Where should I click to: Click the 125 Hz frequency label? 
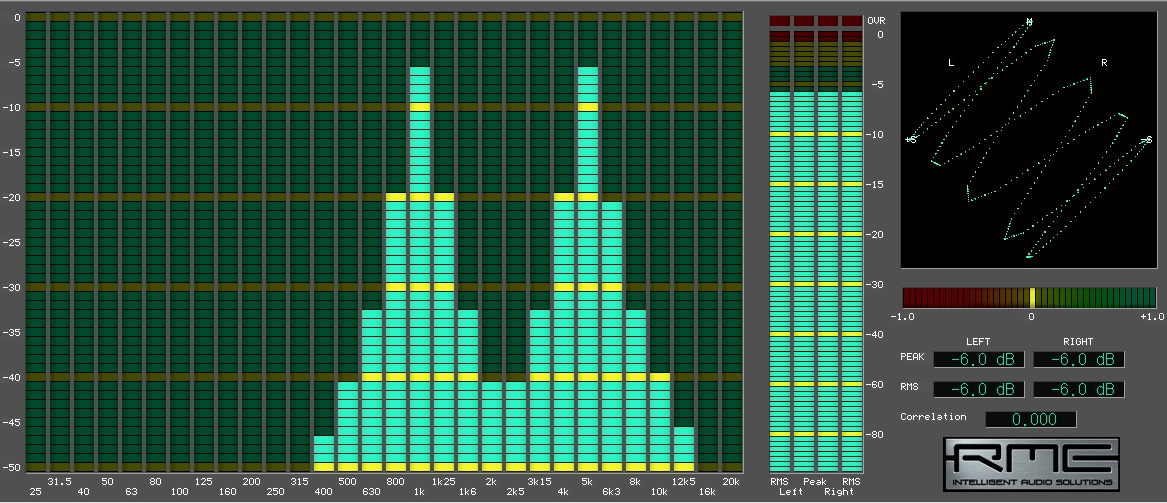coord(204,481)
